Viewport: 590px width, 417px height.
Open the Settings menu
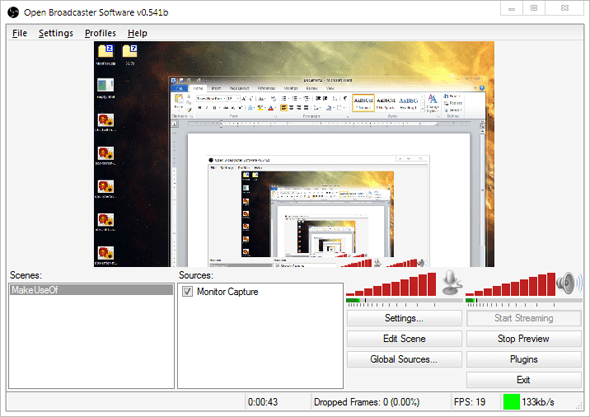tap(56, 33)
